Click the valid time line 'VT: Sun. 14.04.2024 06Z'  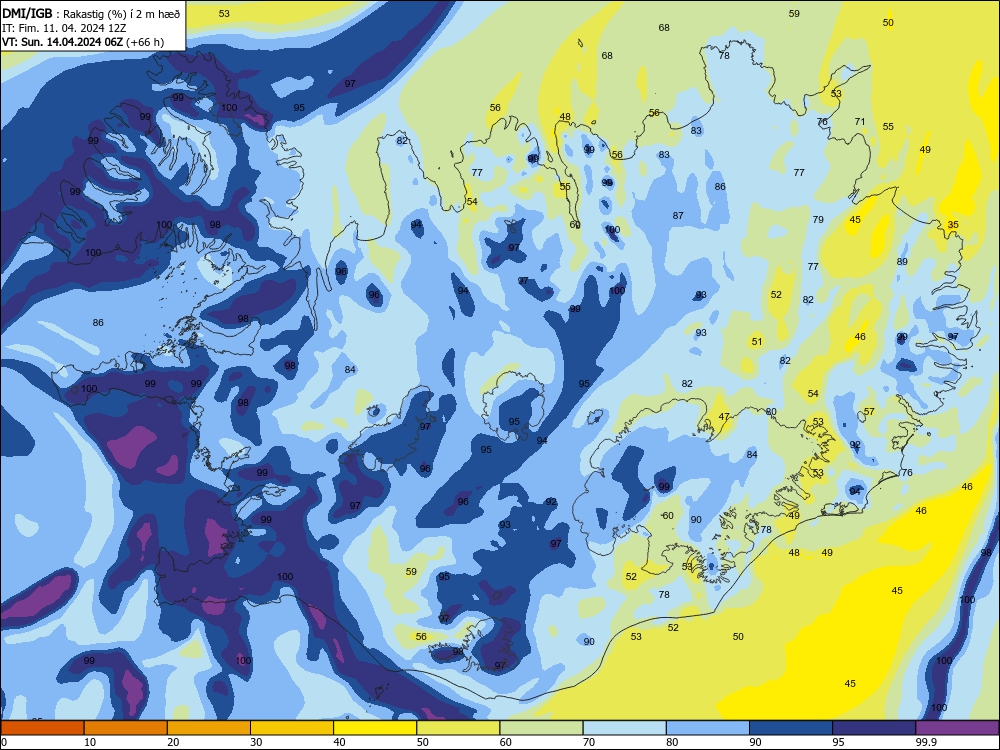tap(62, 42)
